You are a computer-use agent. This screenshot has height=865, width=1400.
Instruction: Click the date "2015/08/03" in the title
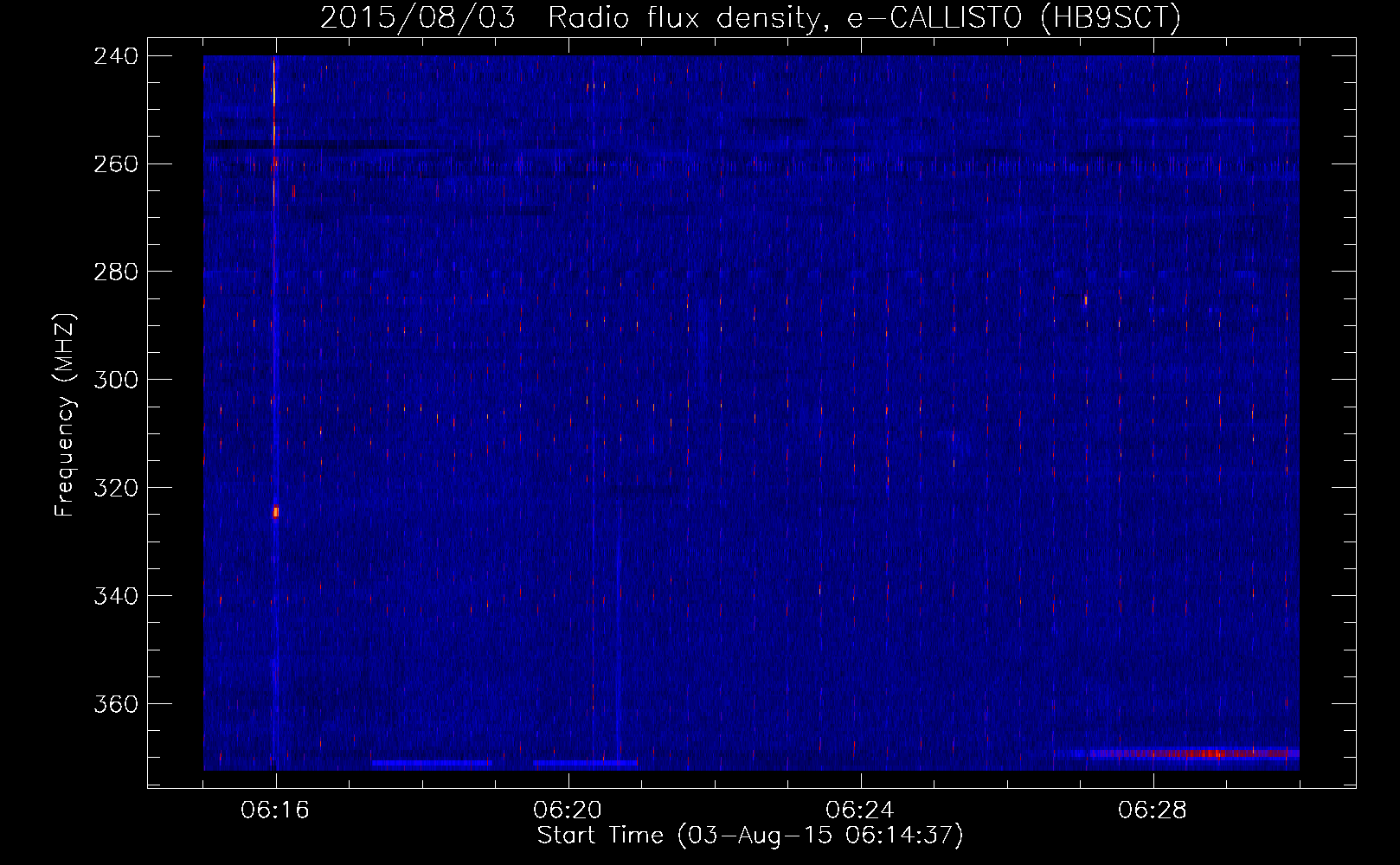click(x=418, y=17)
